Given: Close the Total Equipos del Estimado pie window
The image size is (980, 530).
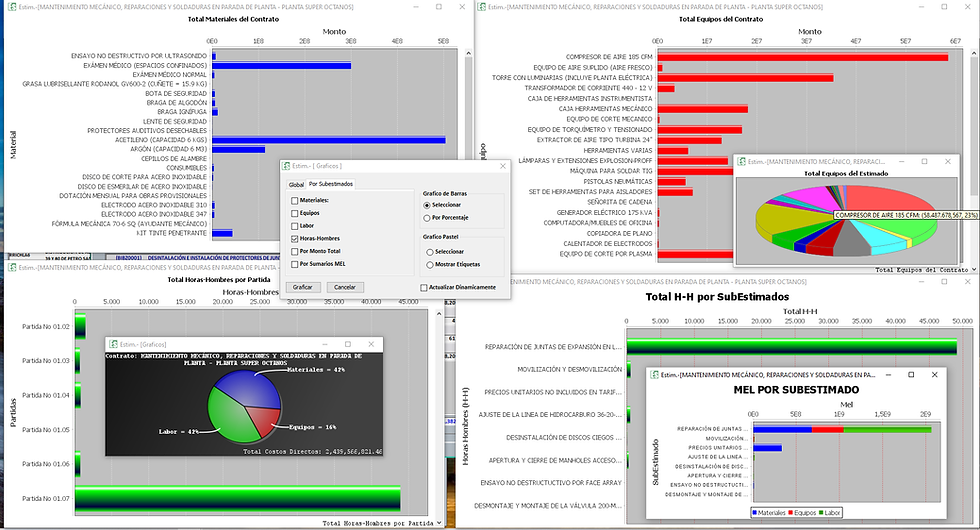Looking at the screenshot, I should click(948, 161).
